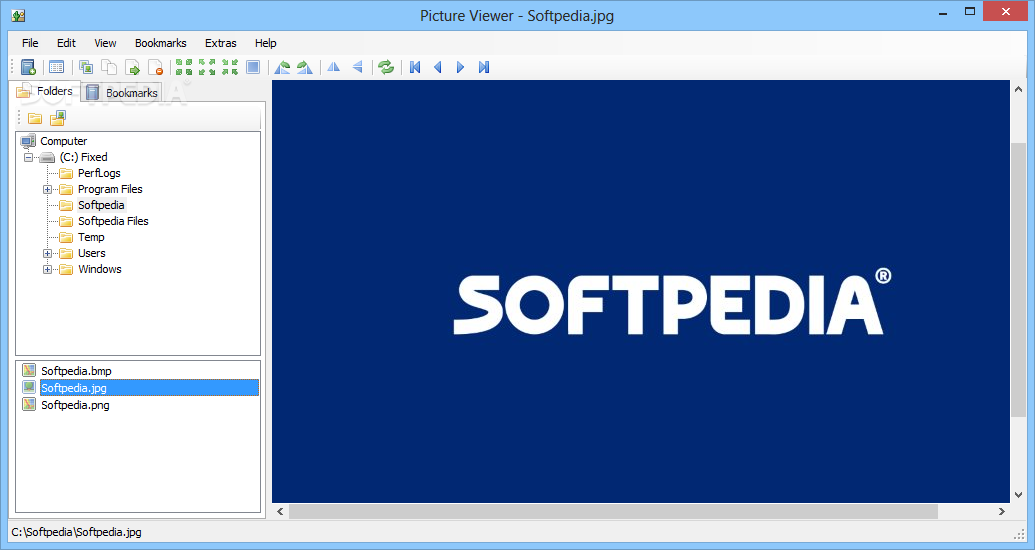1035x550 pixels.
Task: Go to the previous image
Action: click(438, 67)
